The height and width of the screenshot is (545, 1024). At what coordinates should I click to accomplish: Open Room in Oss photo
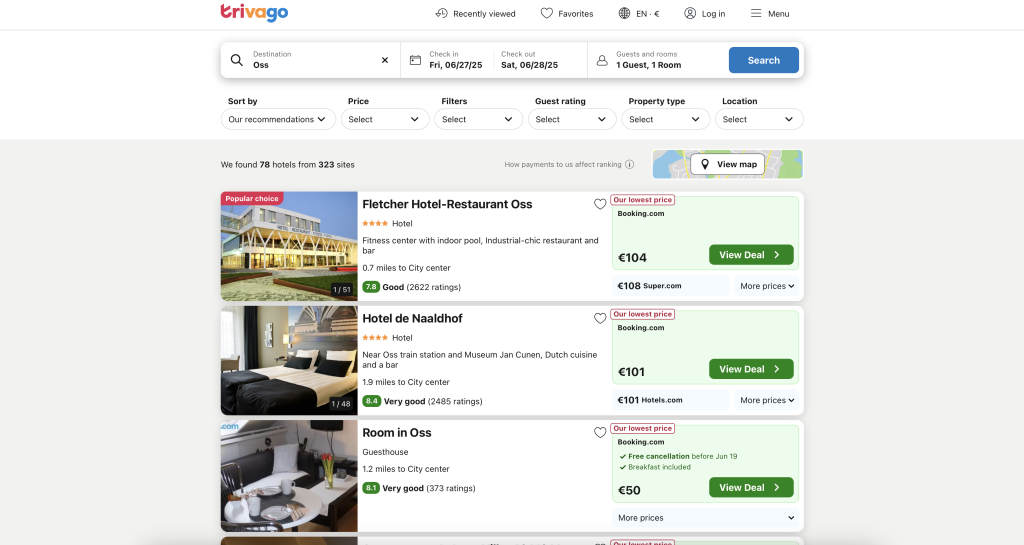click(x=289, y=476)
